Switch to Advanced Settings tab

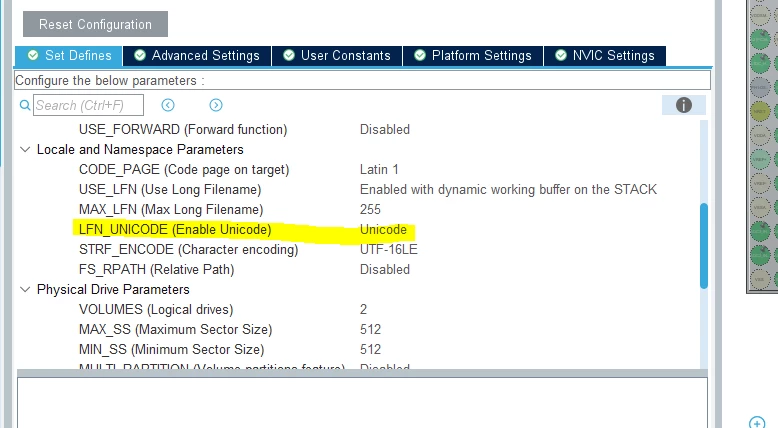tap(197, 56)
